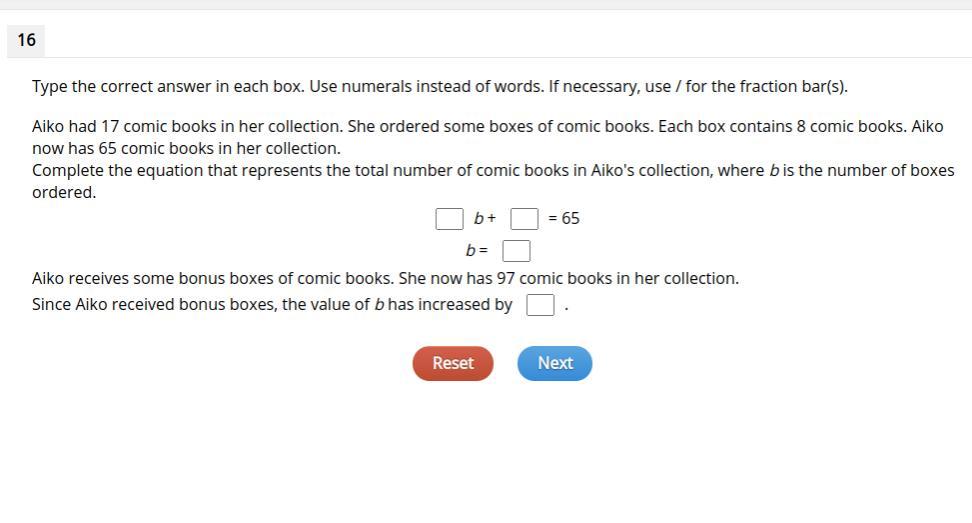972x523 pixels.
Task: Click the 'b =' label
Action: click(477, 250)
